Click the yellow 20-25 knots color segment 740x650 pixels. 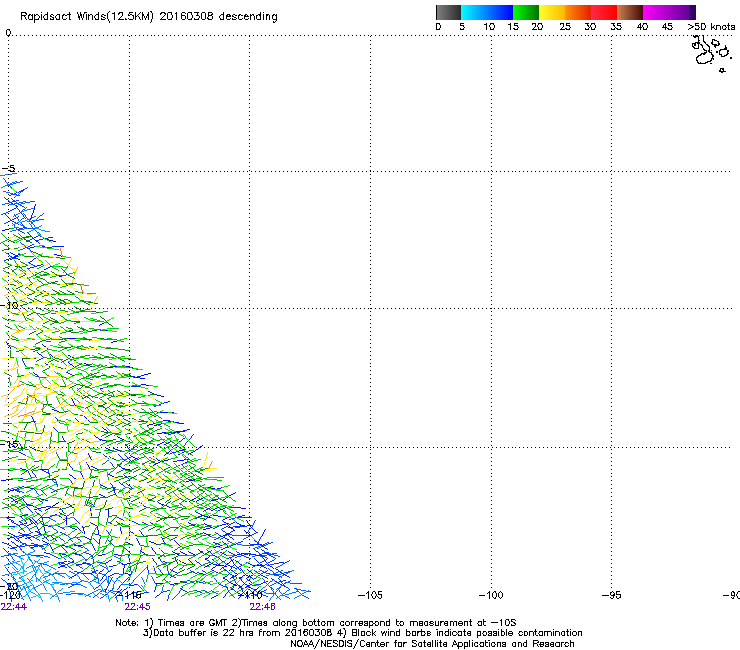(x=552, y=12)
